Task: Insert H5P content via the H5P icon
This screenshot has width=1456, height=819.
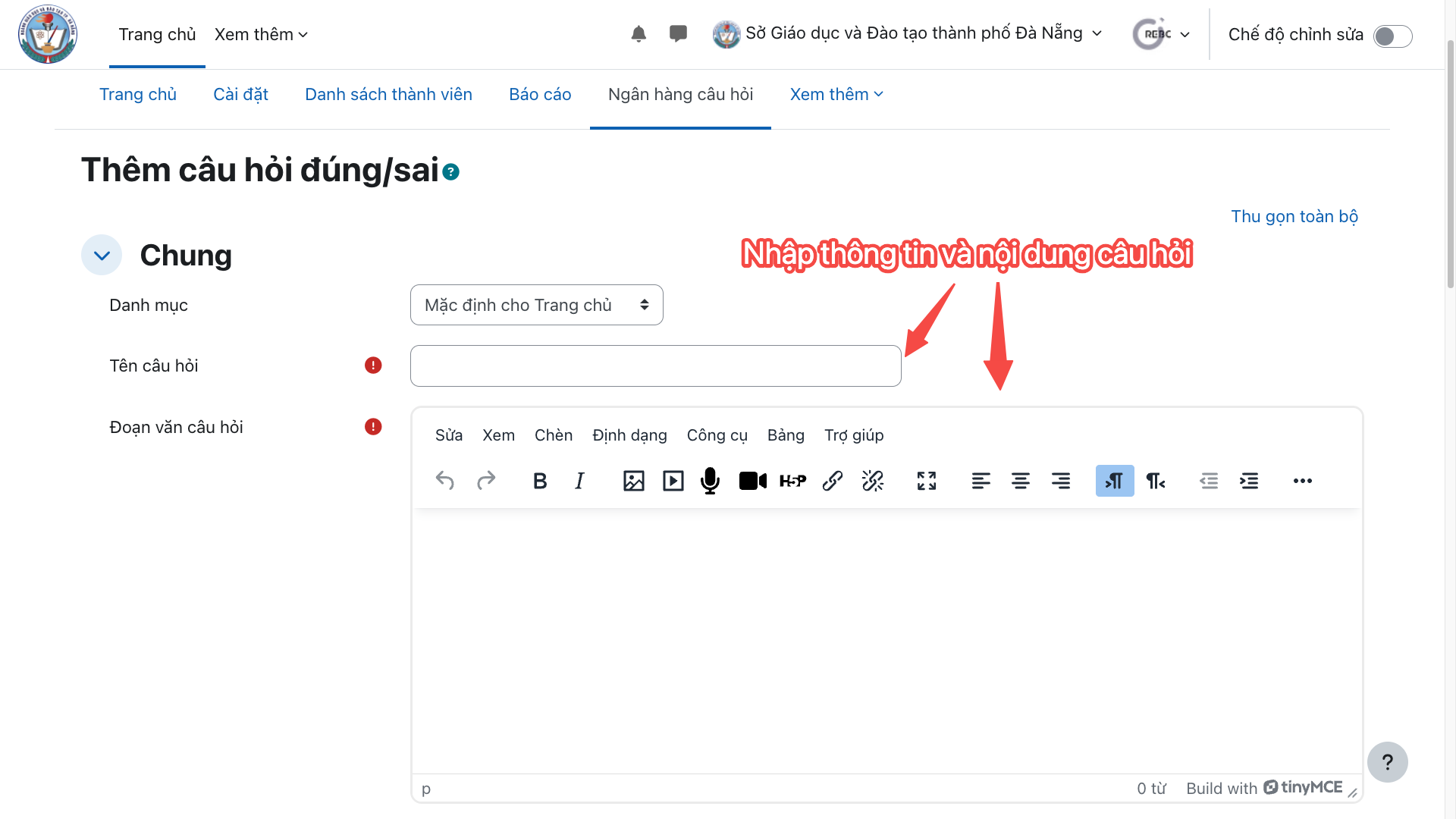Action: tap(793, 481)
